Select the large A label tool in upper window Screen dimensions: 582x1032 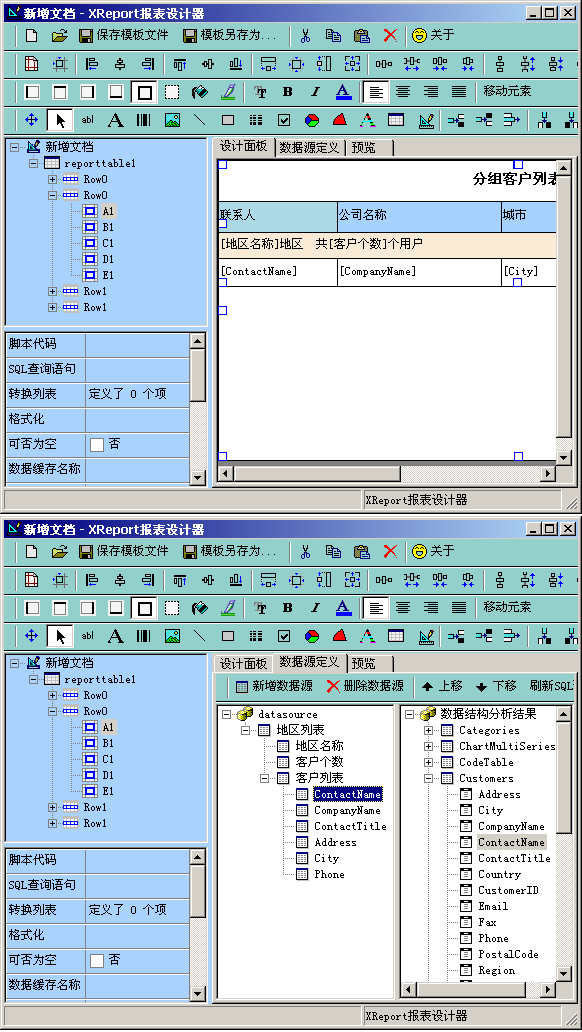coord(115,120)
